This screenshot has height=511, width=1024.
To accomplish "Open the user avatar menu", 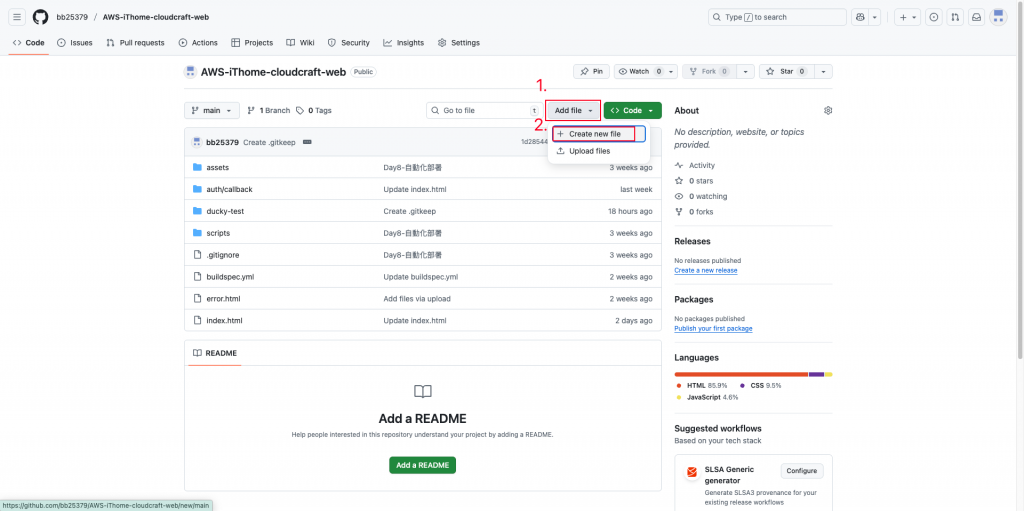I will coord(998,17).
